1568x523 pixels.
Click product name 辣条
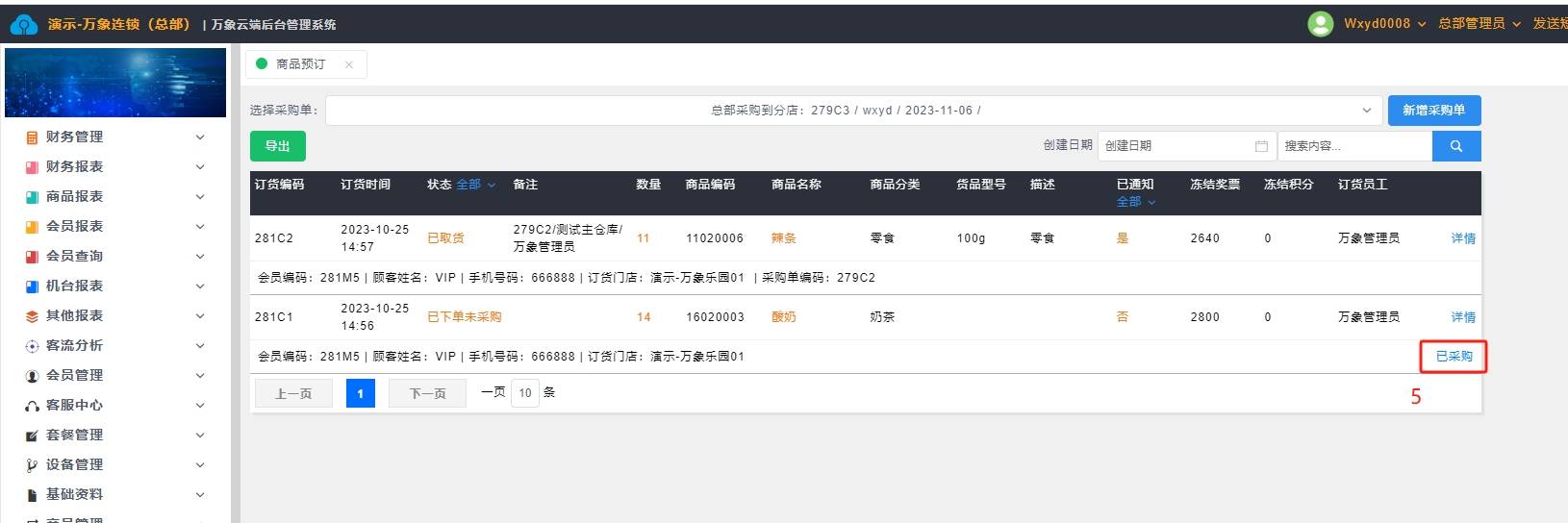point(783,238)
